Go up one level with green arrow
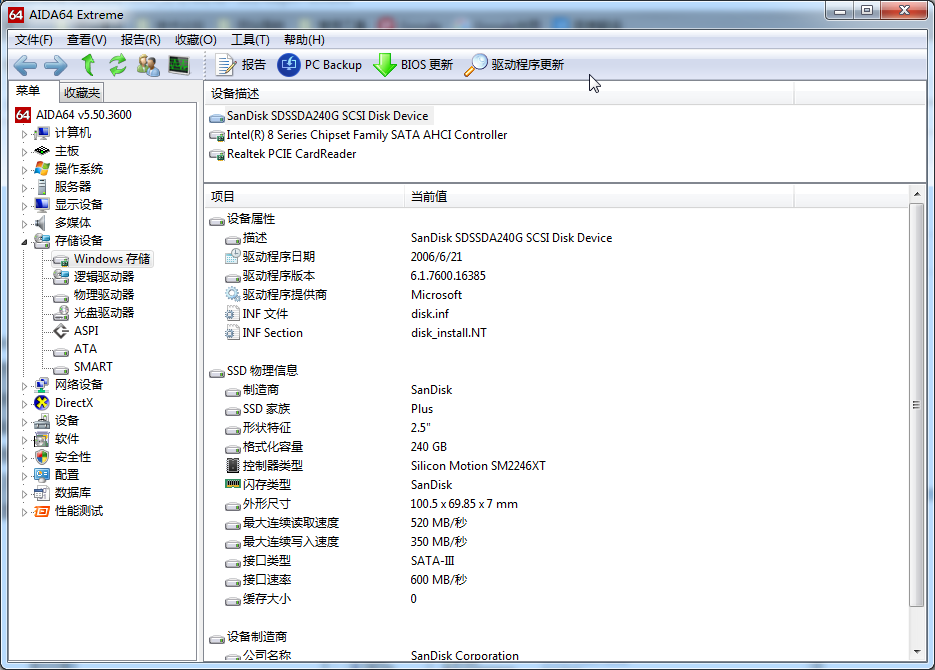The image size is (935, 670). pyautogui.click(x=88, y=64)
